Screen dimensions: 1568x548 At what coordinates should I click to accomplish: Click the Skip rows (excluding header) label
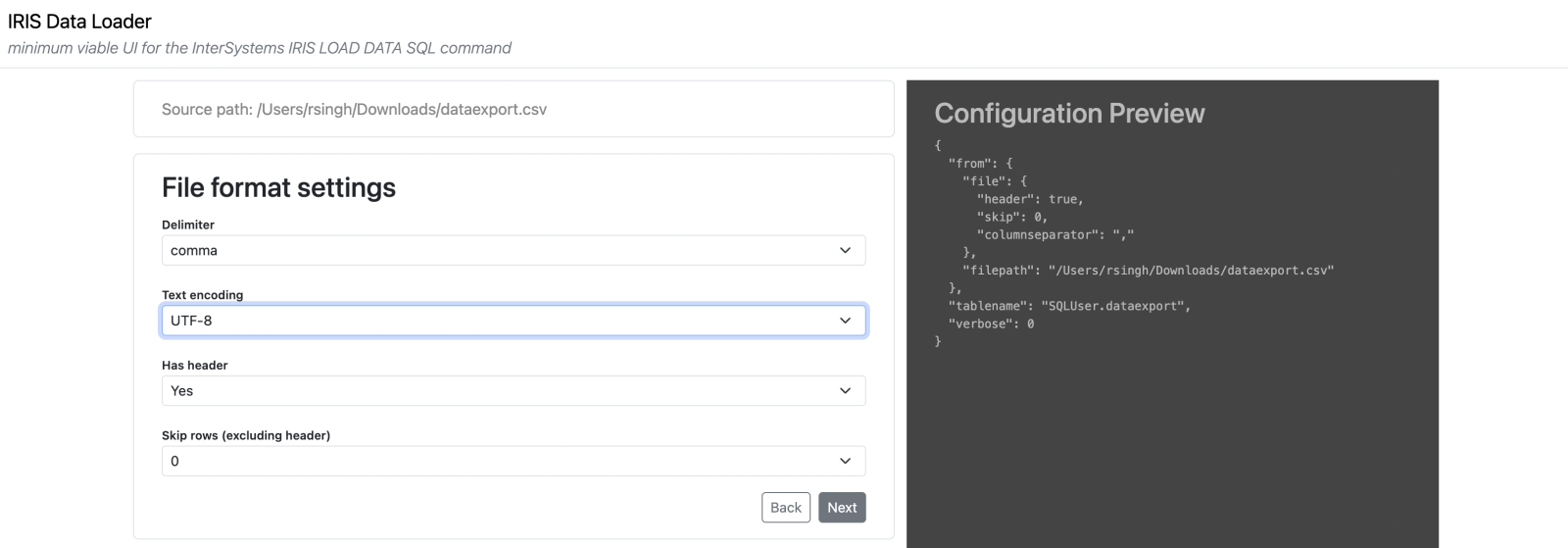pyautogui.click(x=245, y=435)
